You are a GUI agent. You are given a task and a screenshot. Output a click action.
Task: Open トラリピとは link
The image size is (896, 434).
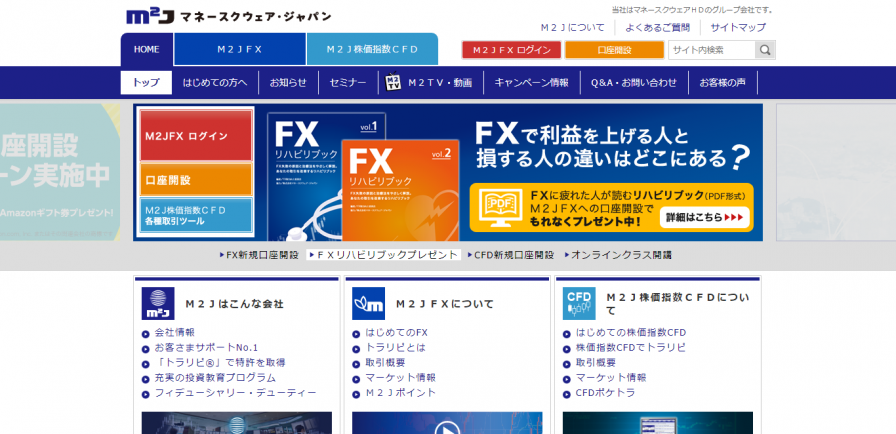pyautogui.click(x=395, y=348)
